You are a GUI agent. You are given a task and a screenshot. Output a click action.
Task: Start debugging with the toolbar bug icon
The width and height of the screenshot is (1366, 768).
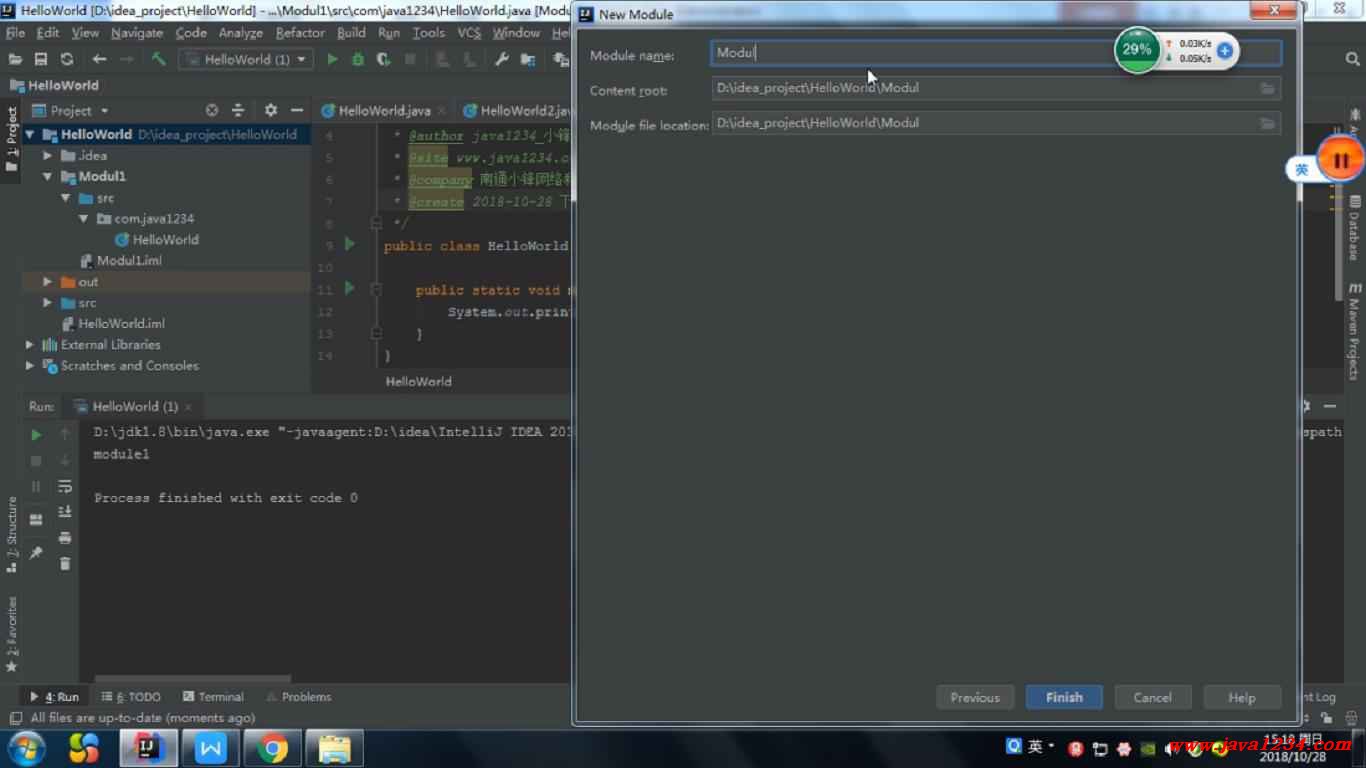click(x=358, y=59)
